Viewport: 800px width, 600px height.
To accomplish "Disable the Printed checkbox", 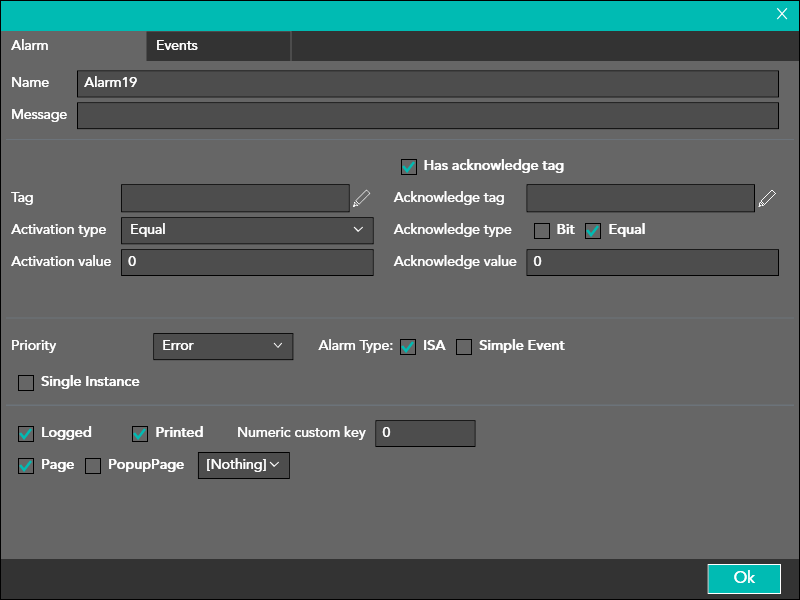I will [140, 434].
